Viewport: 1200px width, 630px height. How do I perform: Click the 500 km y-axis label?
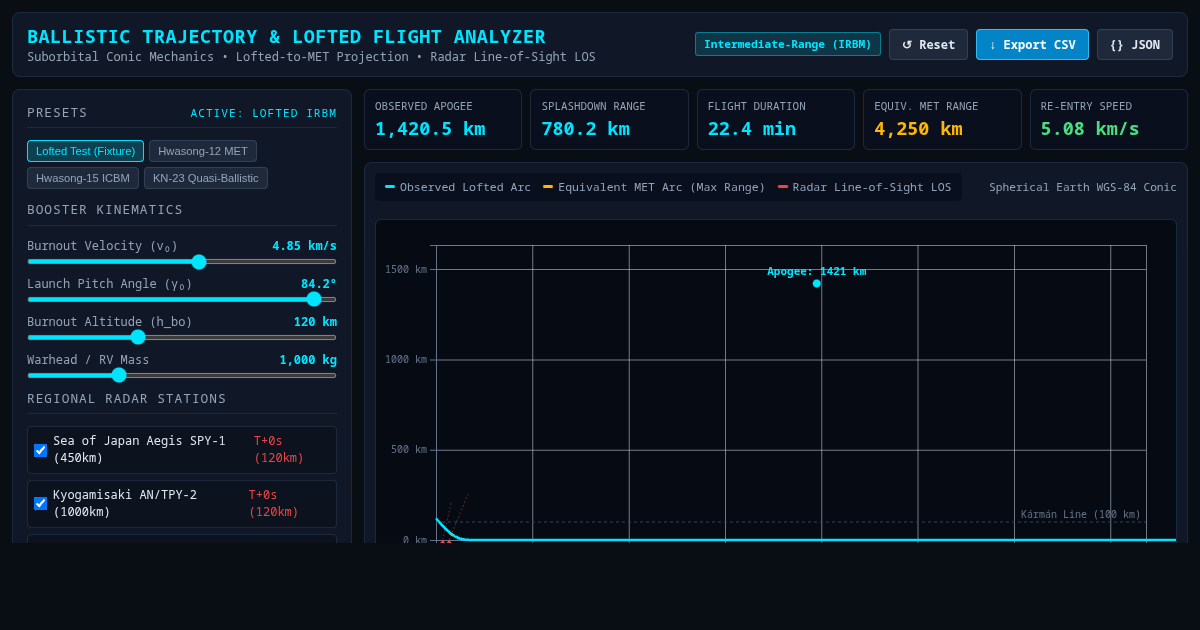[x=409, y=450]
